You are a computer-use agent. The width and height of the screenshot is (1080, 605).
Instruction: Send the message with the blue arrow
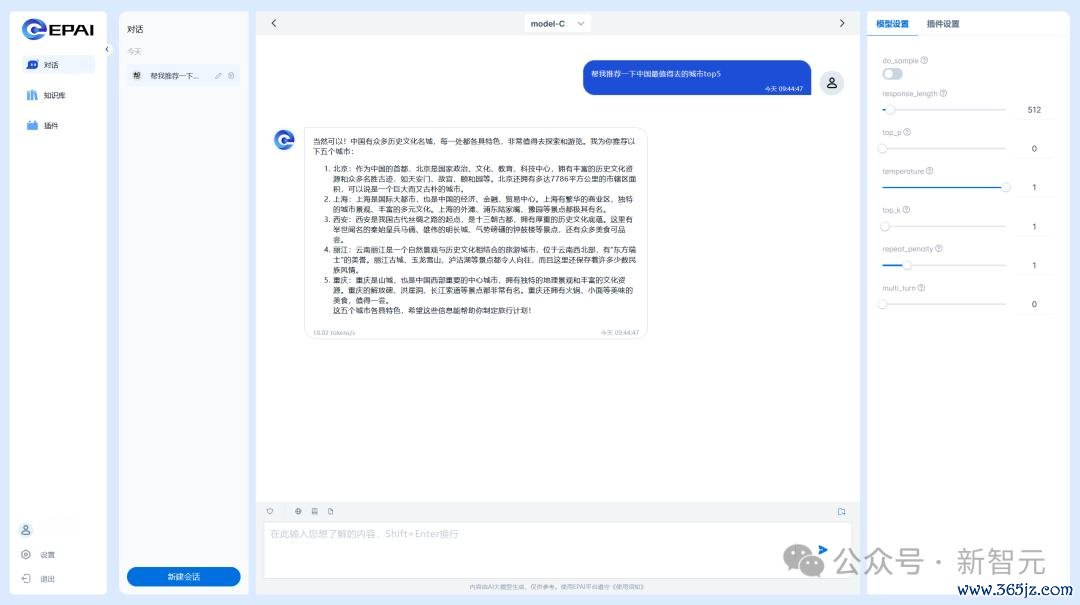(822, 549)
